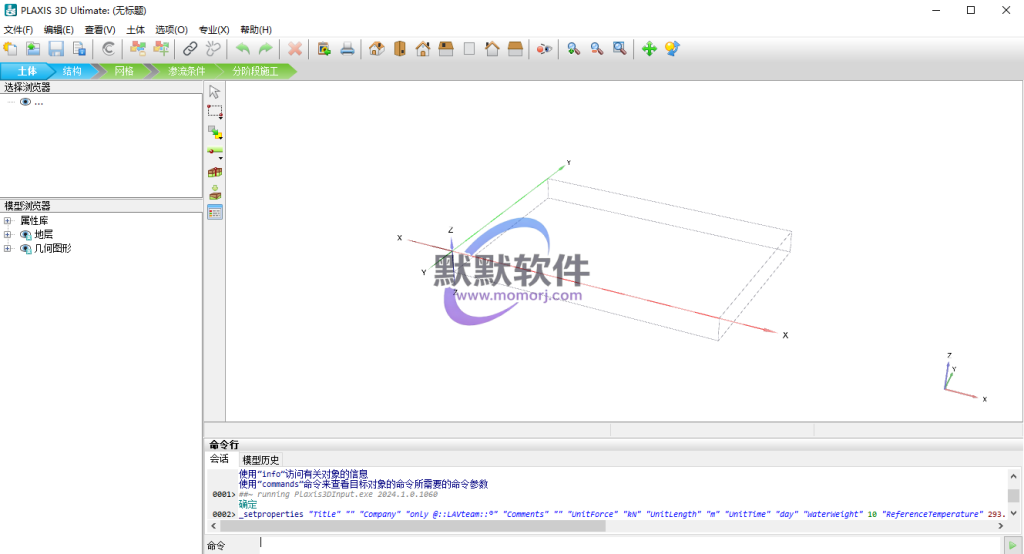This screenshot has height=554, width=1024.
Task: Switch to the 分阶段施工 mode tab
Action: [255, 71]
